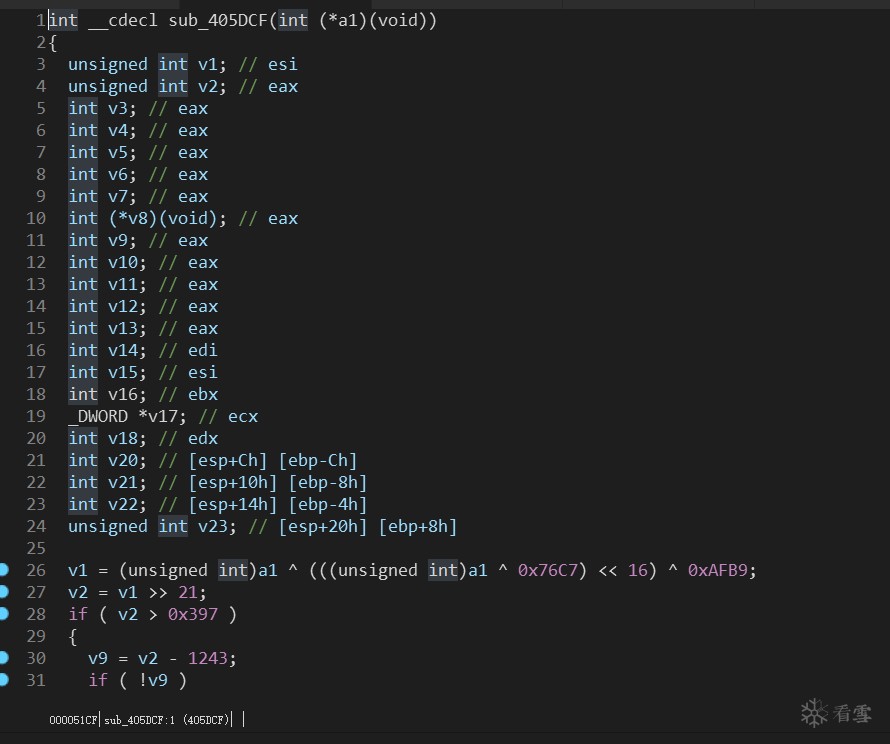The image size is (890, 744).
Task: Click the blue marker dot beside line 31
Action: [4, 680]
